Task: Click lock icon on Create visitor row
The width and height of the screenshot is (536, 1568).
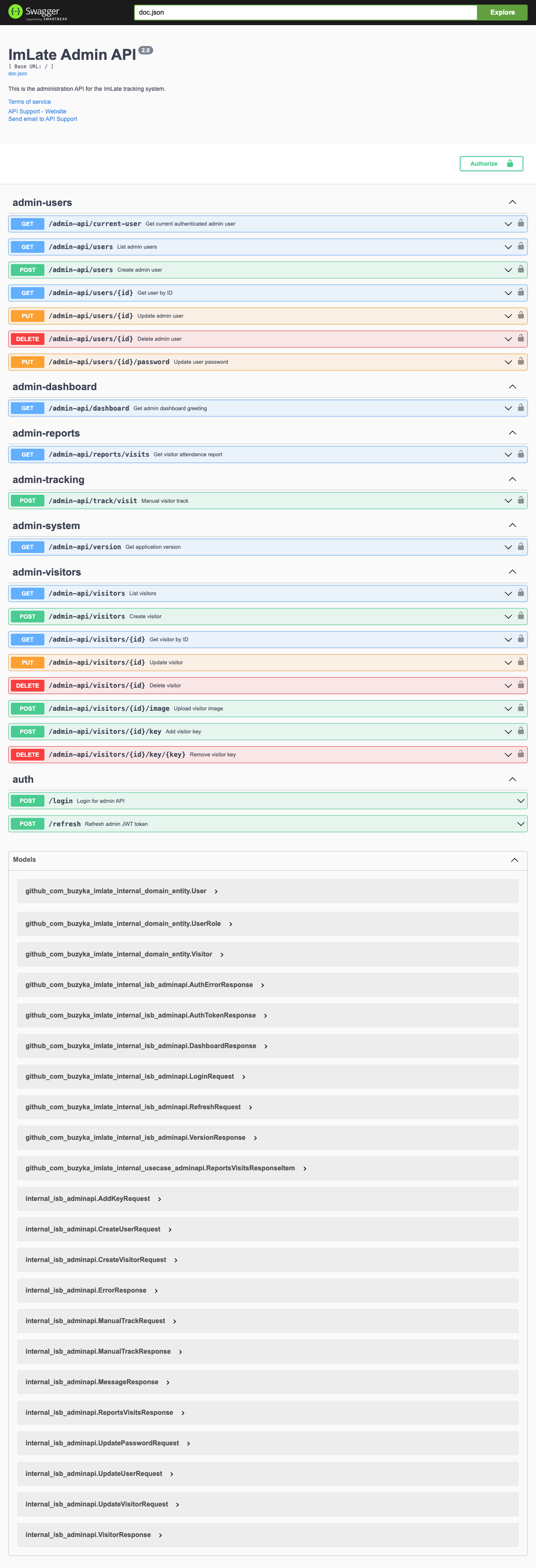Action: click(x=521, y=616)
